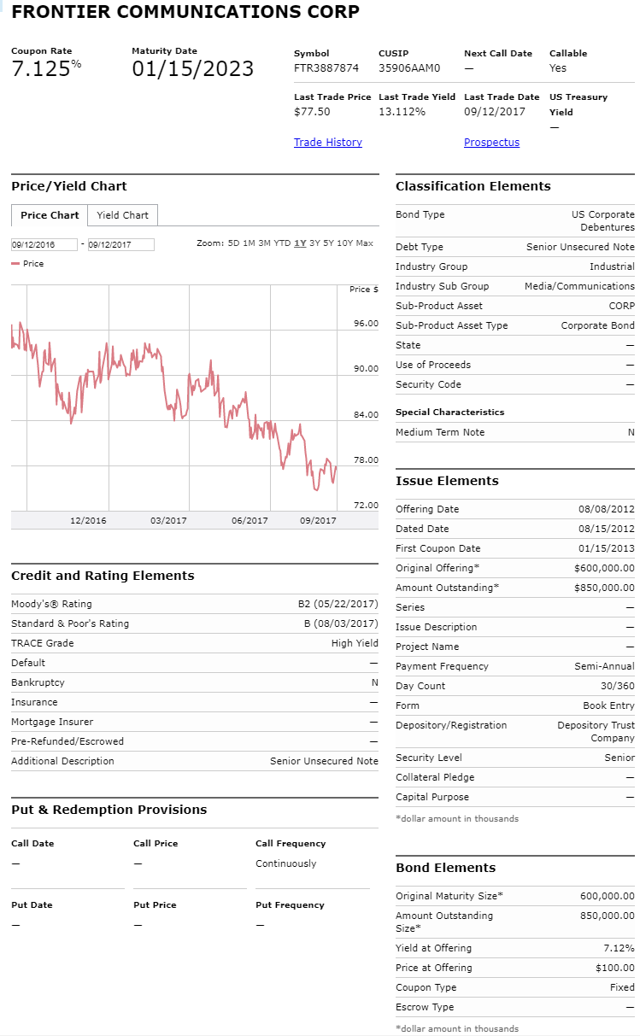Click the CUSIP value 35906AAM0
This screenshot has height=1036, width=640.
(x=409, y=68)
